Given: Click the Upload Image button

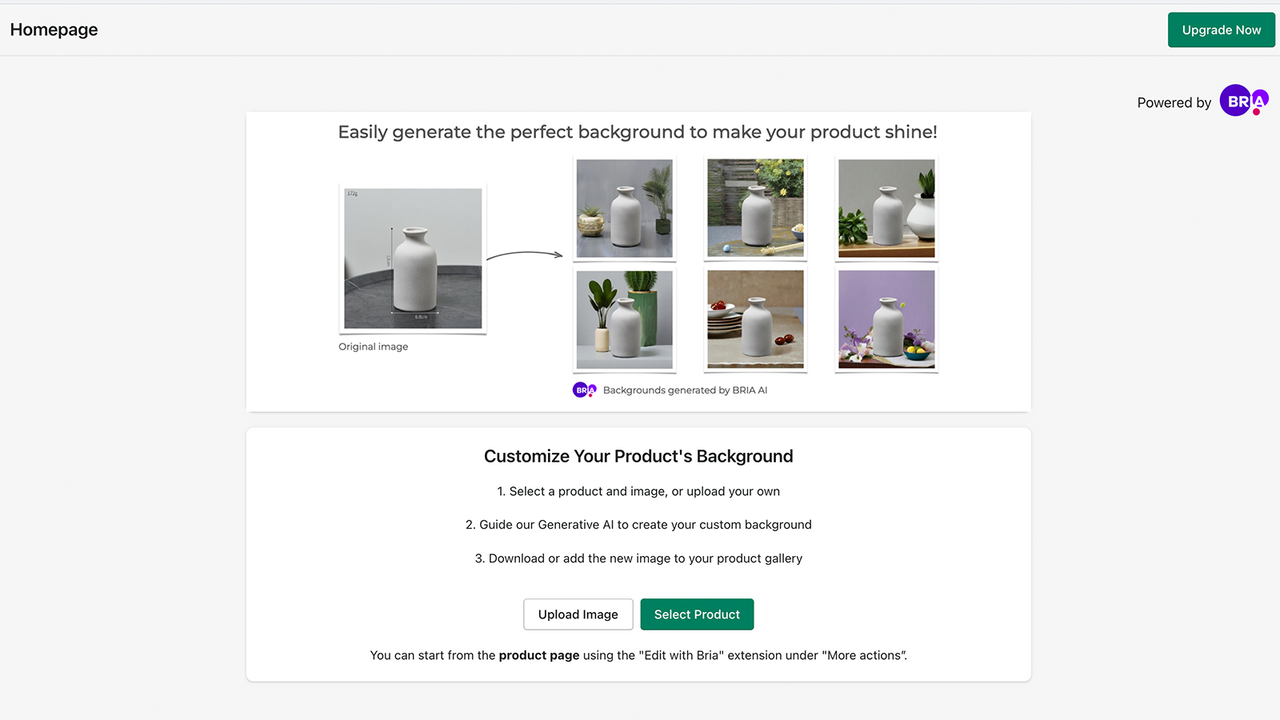Looking at the screenshot, I should (x=578, y=614).
